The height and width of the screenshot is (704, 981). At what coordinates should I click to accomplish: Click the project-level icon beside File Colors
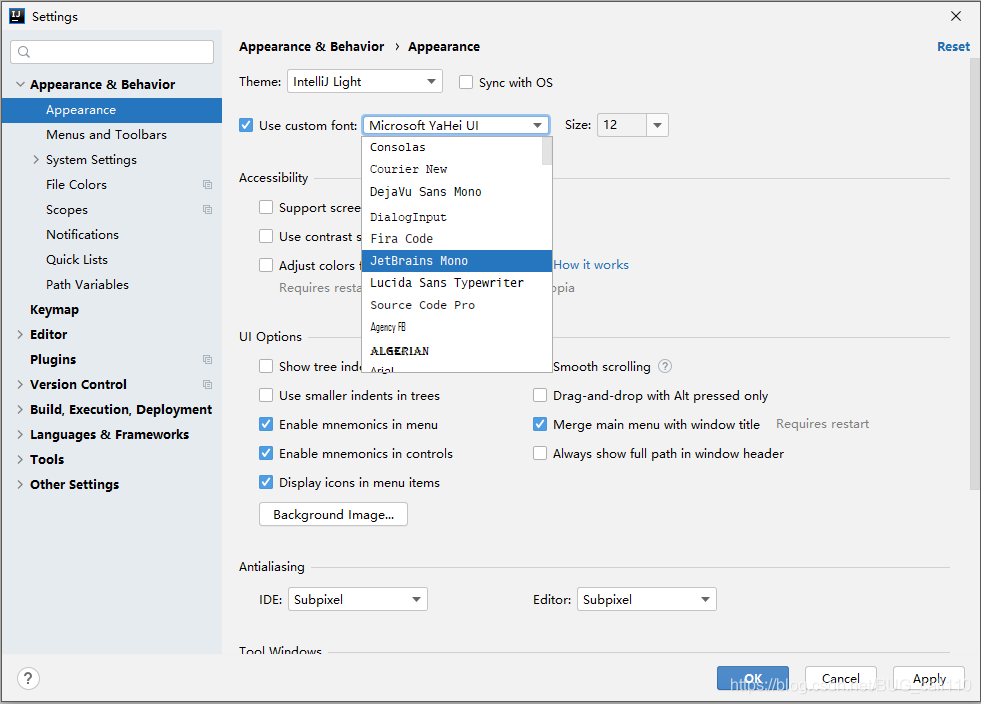(207, 184)
